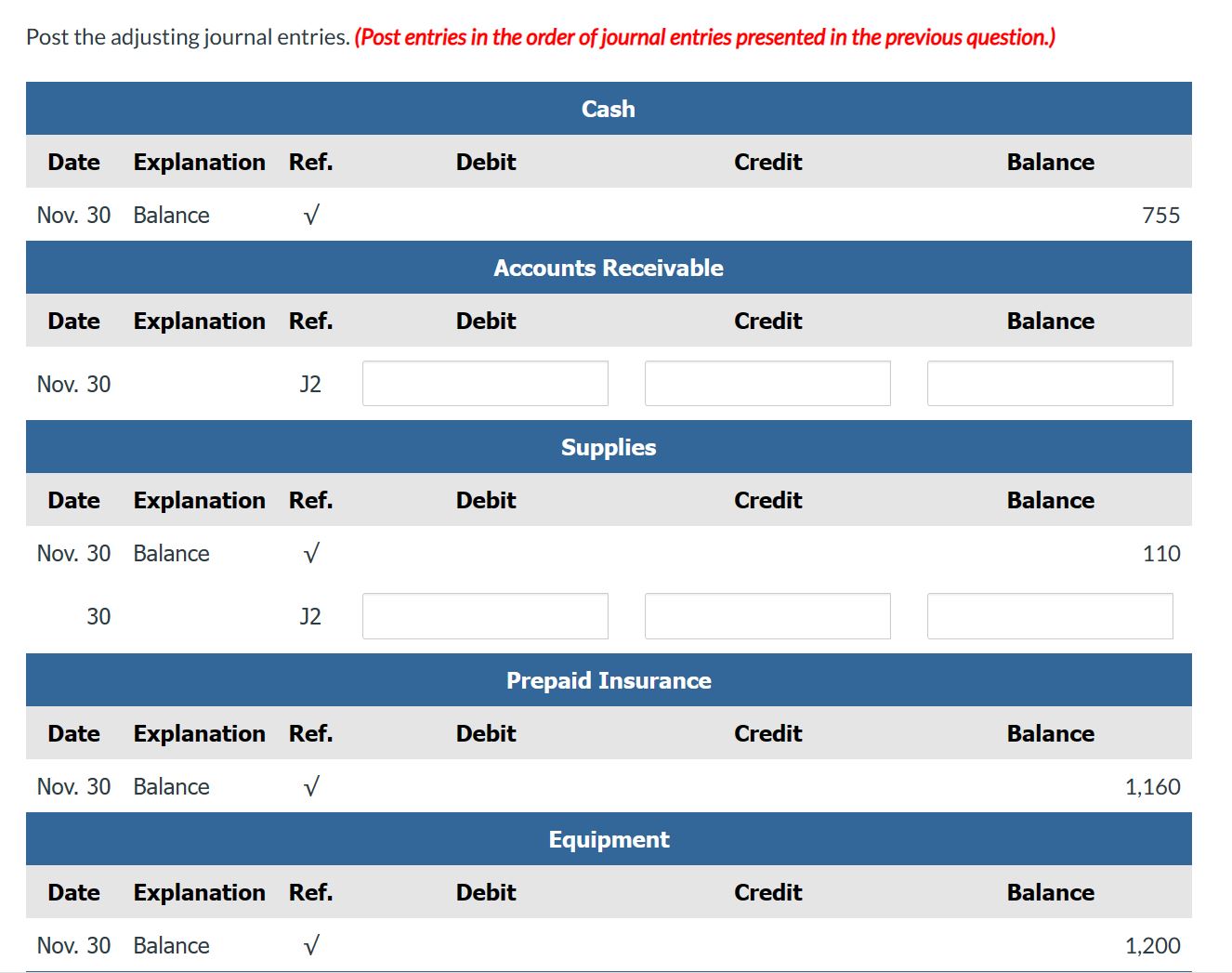Click the checkmark in Prepaid Insurance row
Screen dimensions: 1232x973
311,787
